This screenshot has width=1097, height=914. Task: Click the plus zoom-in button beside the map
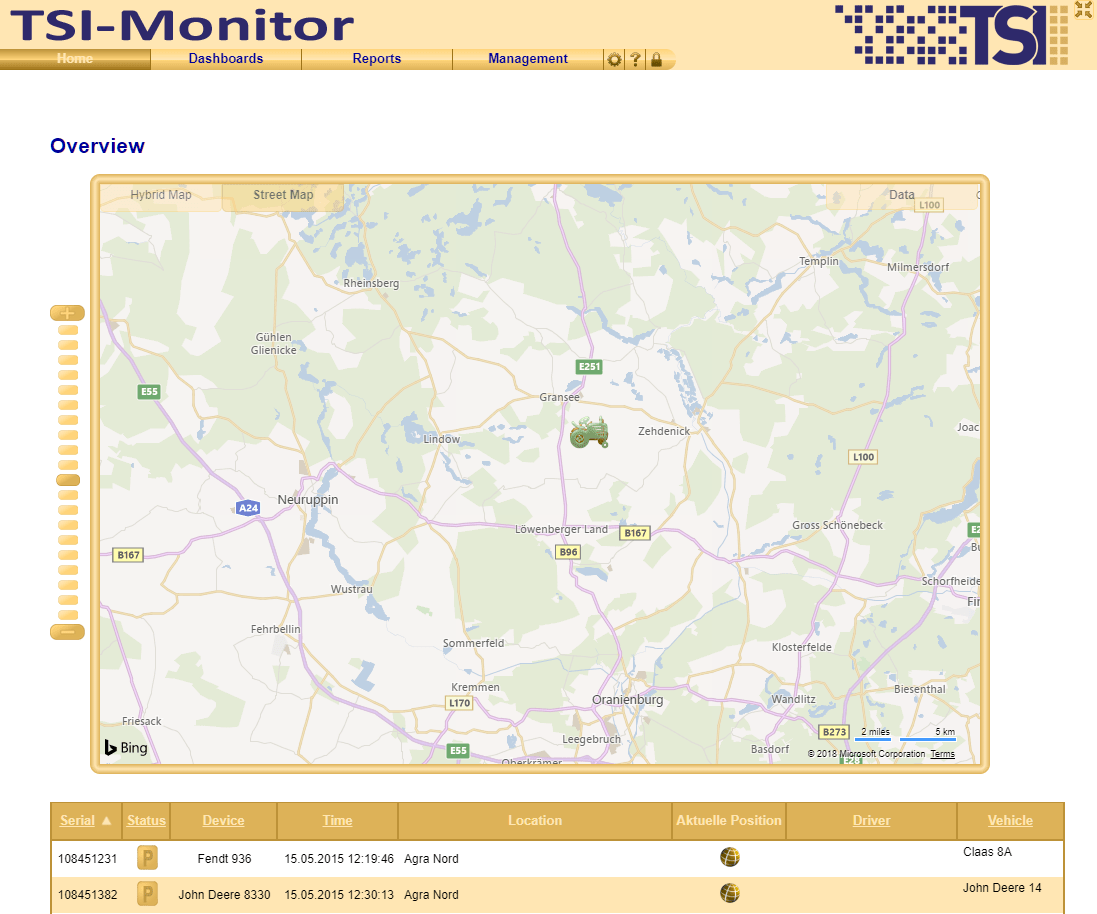pos(67,313)
